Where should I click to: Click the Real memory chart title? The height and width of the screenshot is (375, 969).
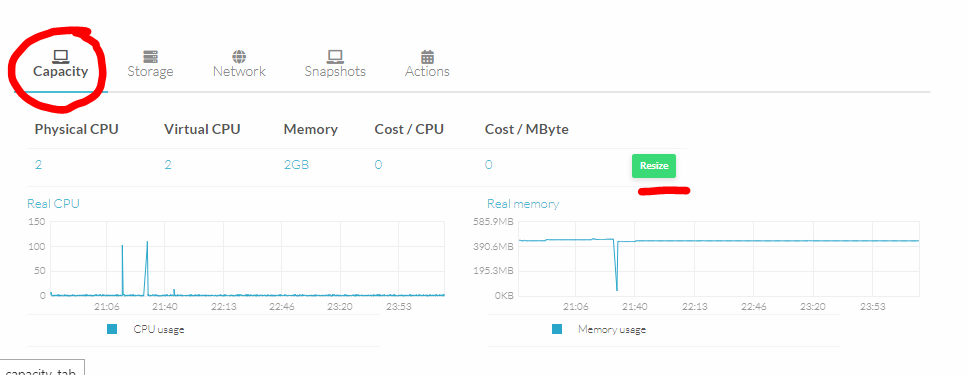523,203
